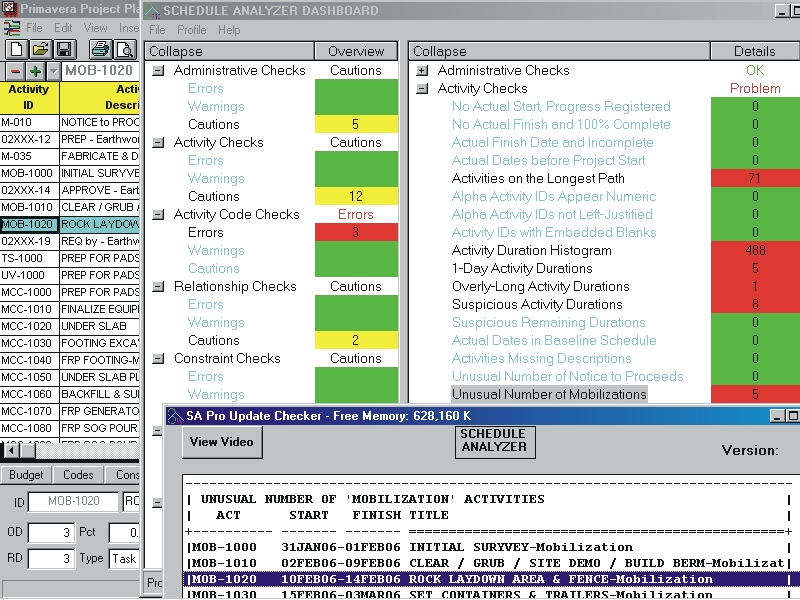Click the green plus add-activity button
Image resolution: width=800 pixels, height=600 pixels.
35,71
